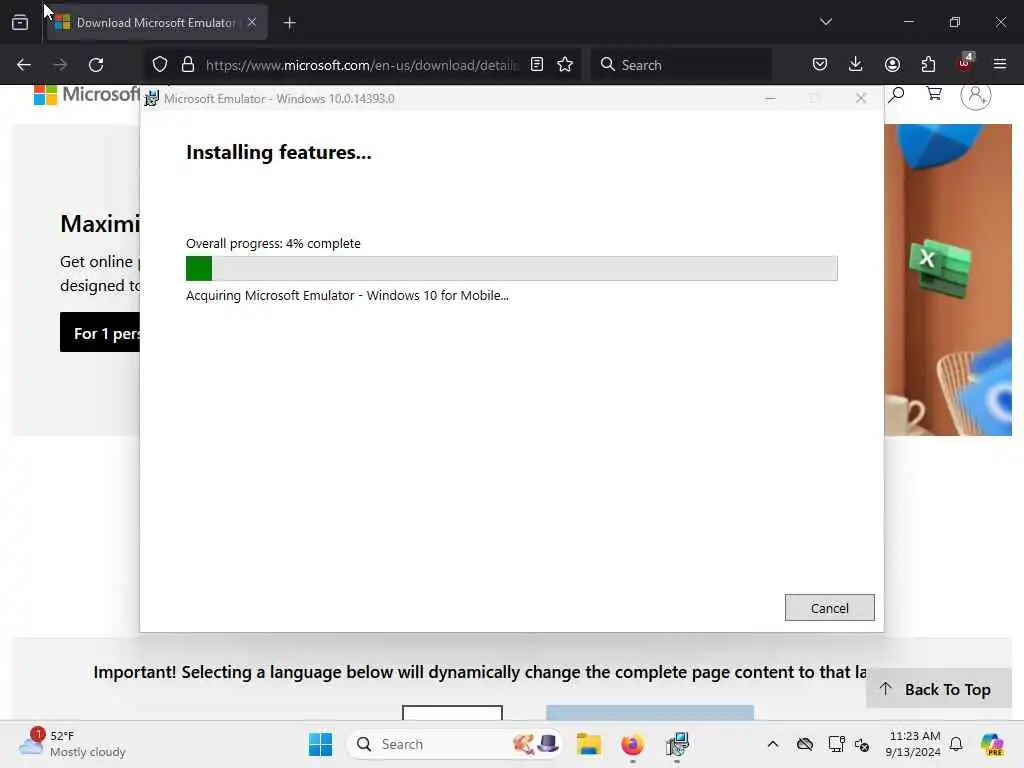Select the Download Microsoft Emulator tab
Image resolution: width=1024 pixels, height=768 pixels.
[x=157, y=23]
